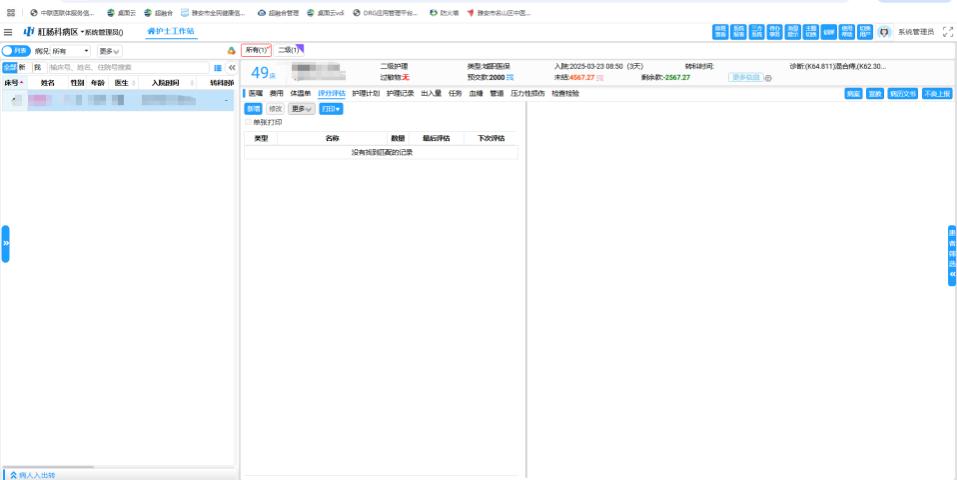
Task: Open the 病况 所有 dropdown
Action: pos(70,51)
